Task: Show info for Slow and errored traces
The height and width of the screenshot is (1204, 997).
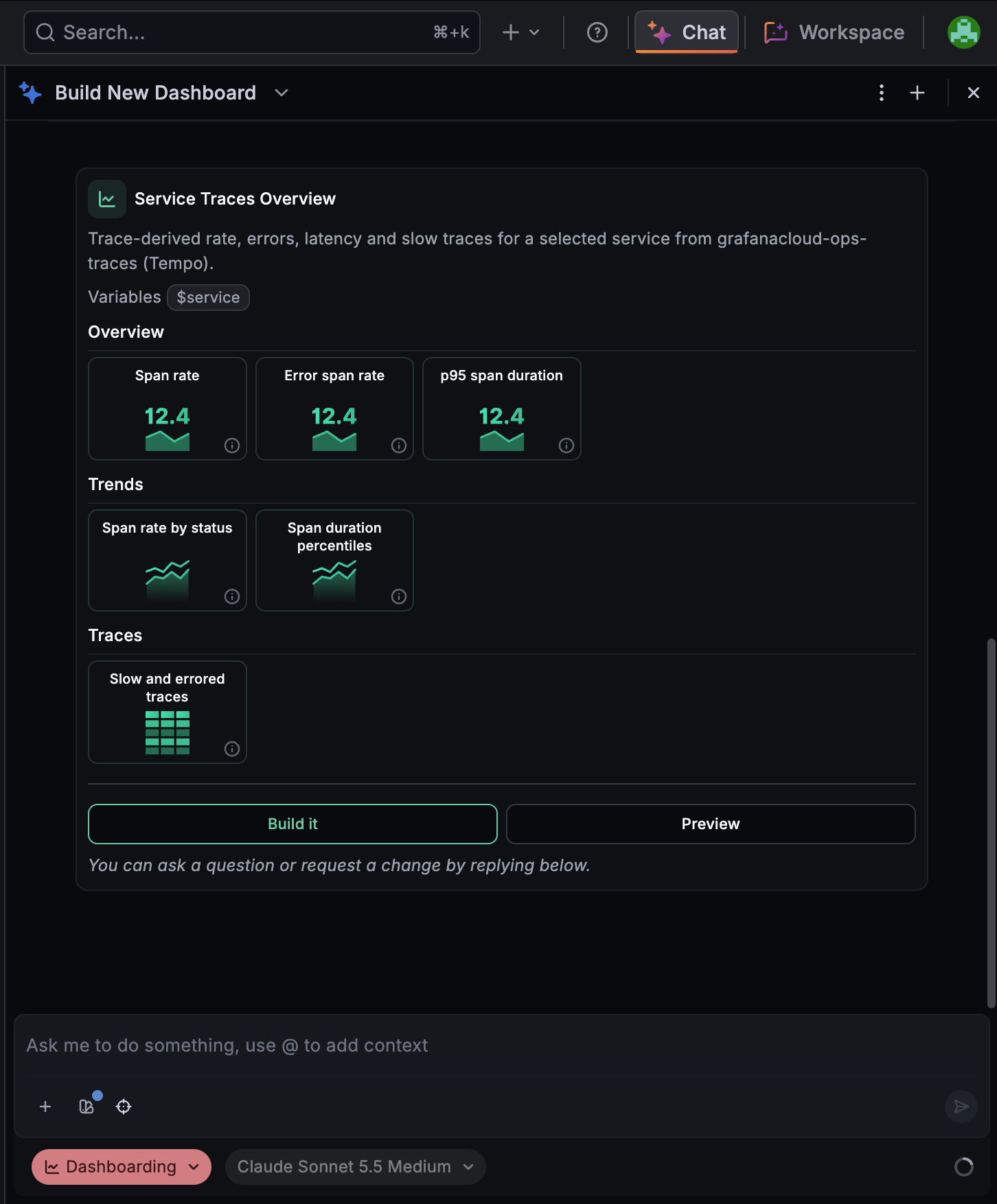Action: point(232,749)
